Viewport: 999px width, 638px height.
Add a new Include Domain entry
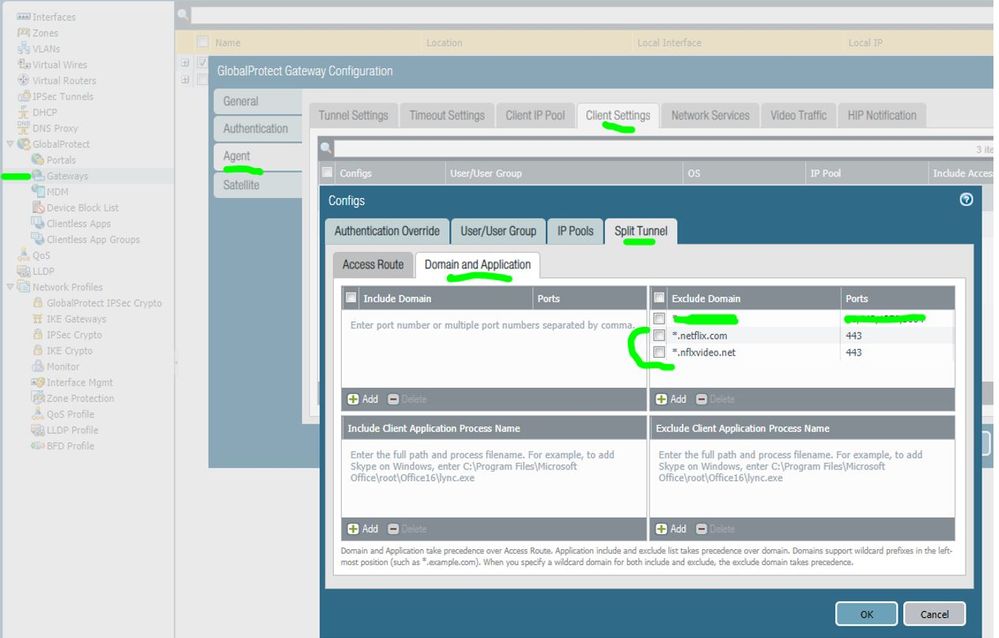click(x=363, y=399)
